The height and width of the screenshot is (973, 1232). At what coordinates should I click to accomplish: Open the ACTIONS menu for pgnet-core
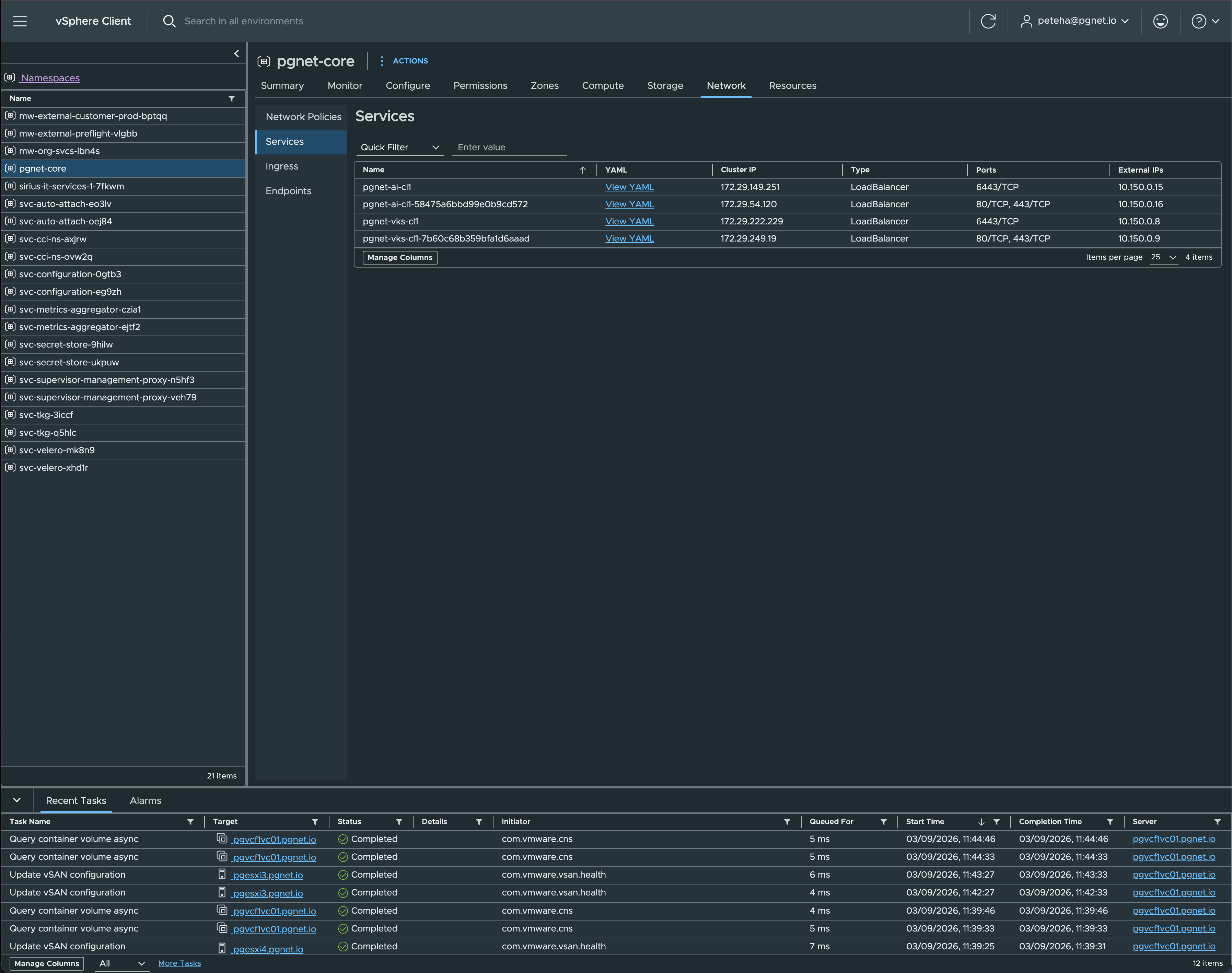[404, 61]
